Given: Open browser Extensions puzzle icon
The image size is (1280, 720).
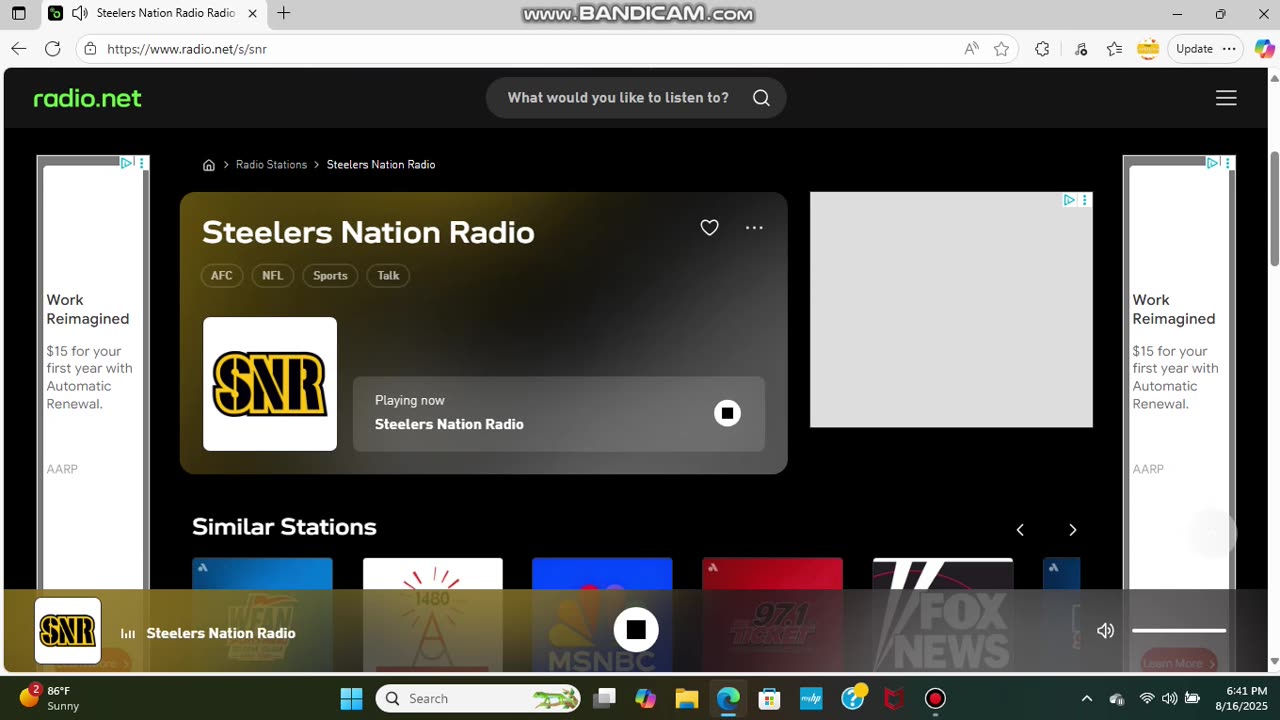Looking at the screenshot, I should (1042, 49).
